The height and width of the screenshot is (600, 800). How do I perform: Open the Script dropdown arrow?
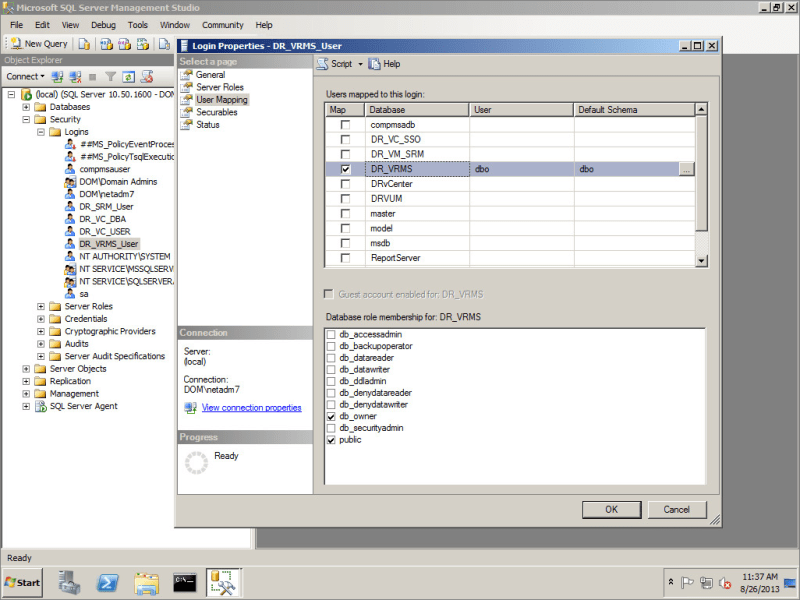pyautogui.click(x=360, y=64)
